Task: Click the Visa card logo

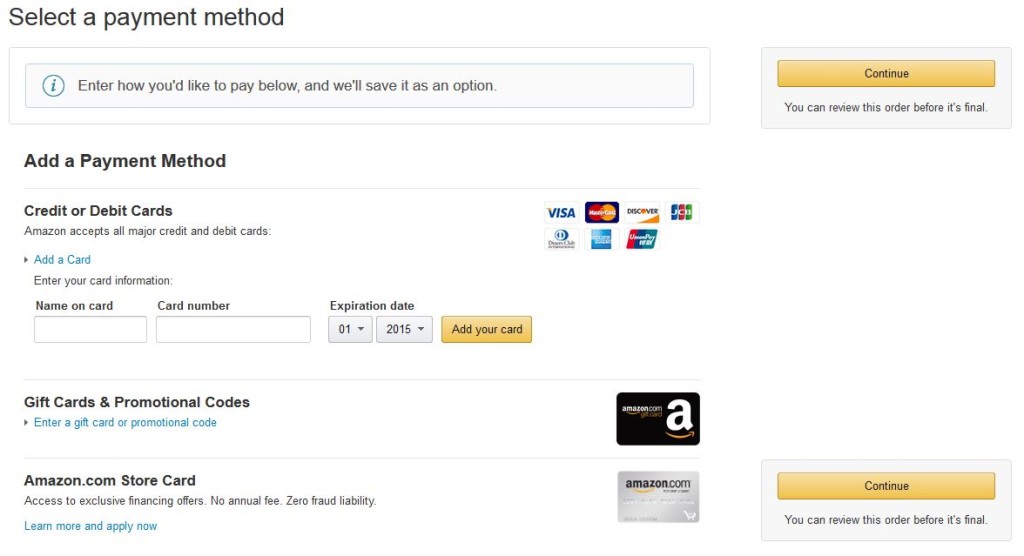Action: (x=561, y=213)
